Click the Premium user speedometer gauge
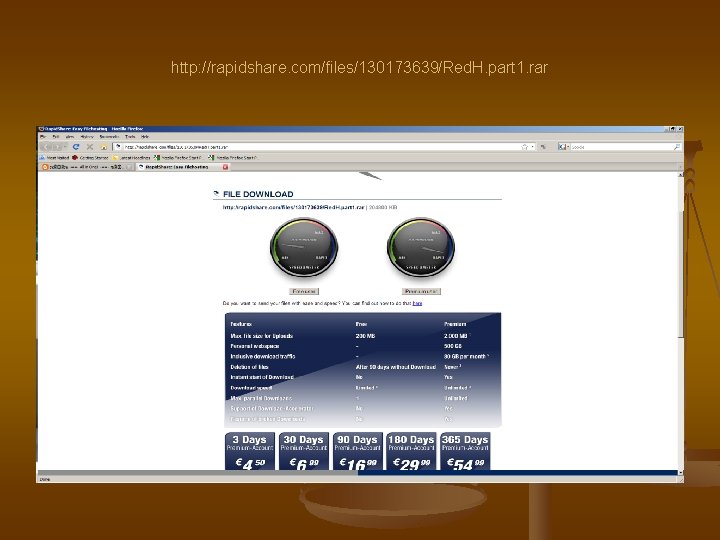720x540 pixels. 421,248
